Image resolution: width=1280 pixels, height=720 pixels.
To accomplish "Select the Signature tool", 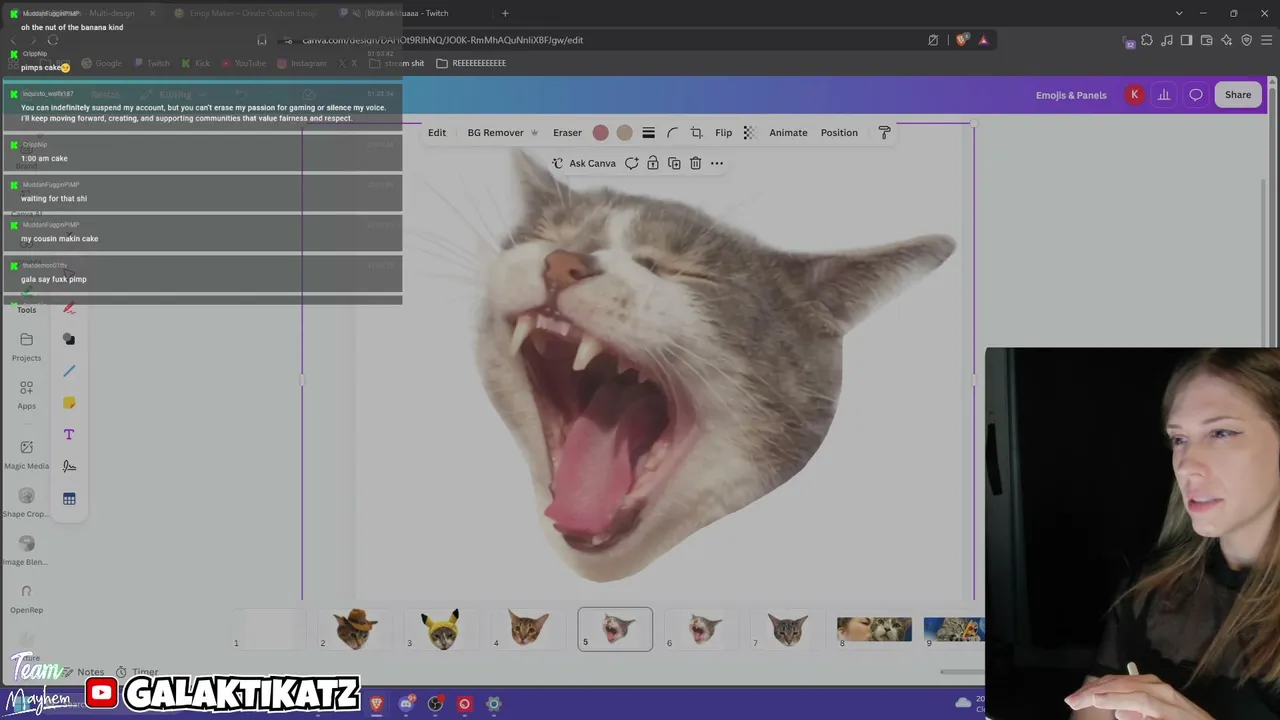I will click(69, 466).
